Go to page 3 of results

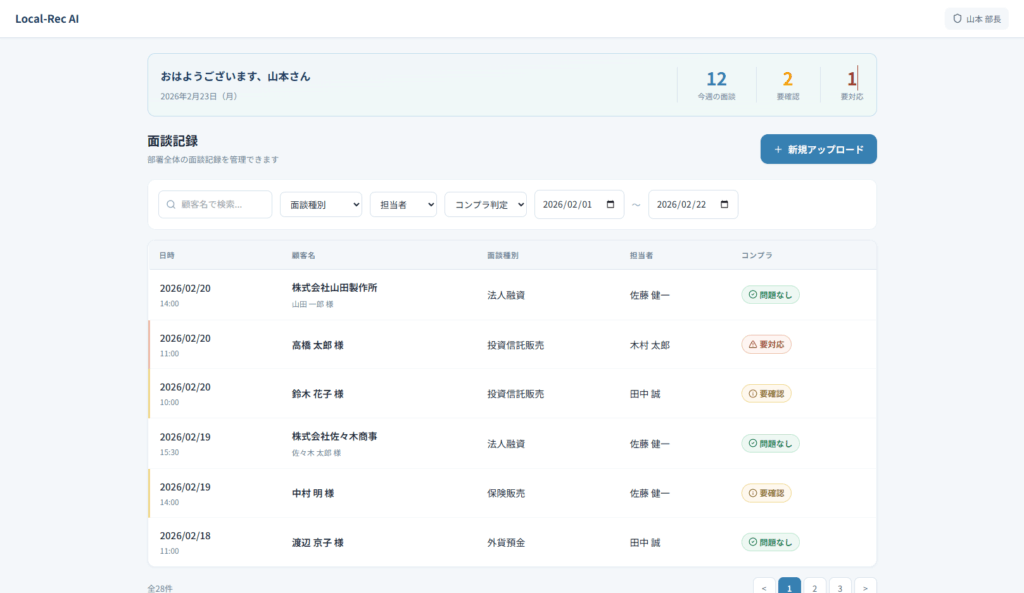[840, 588]
